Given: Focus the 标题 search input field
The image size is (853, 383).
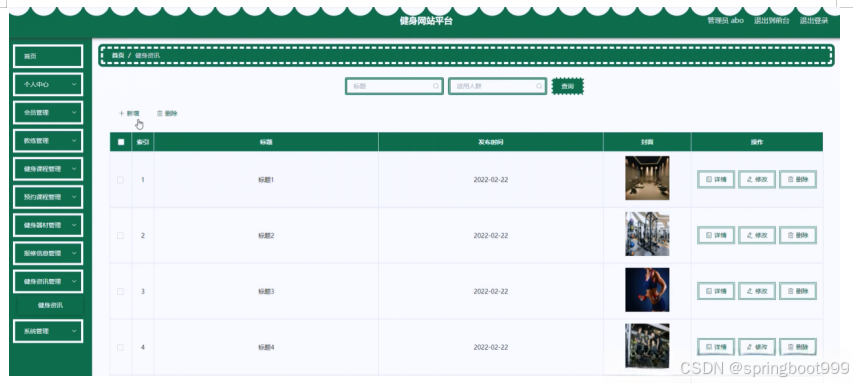Looking at the screenshot, I should click(x=394, y=86).
